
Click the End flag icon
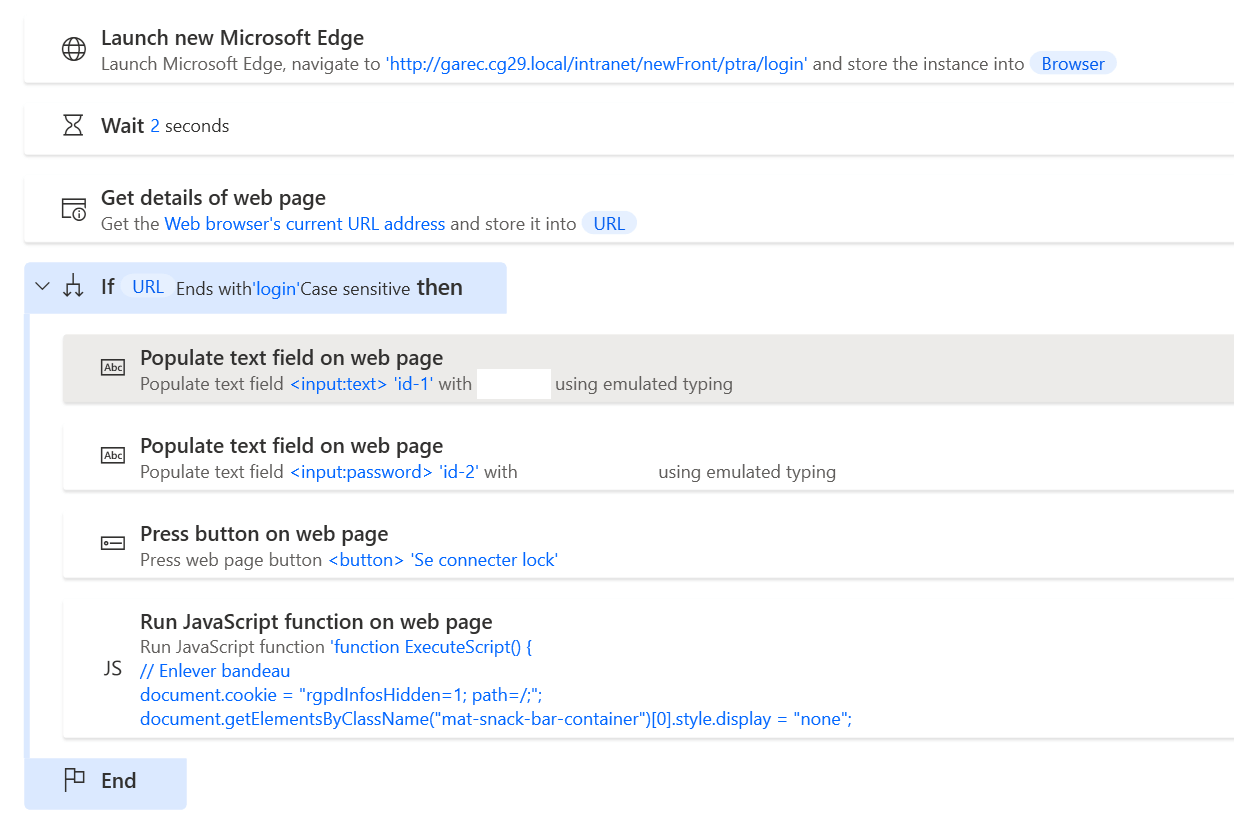74,780
